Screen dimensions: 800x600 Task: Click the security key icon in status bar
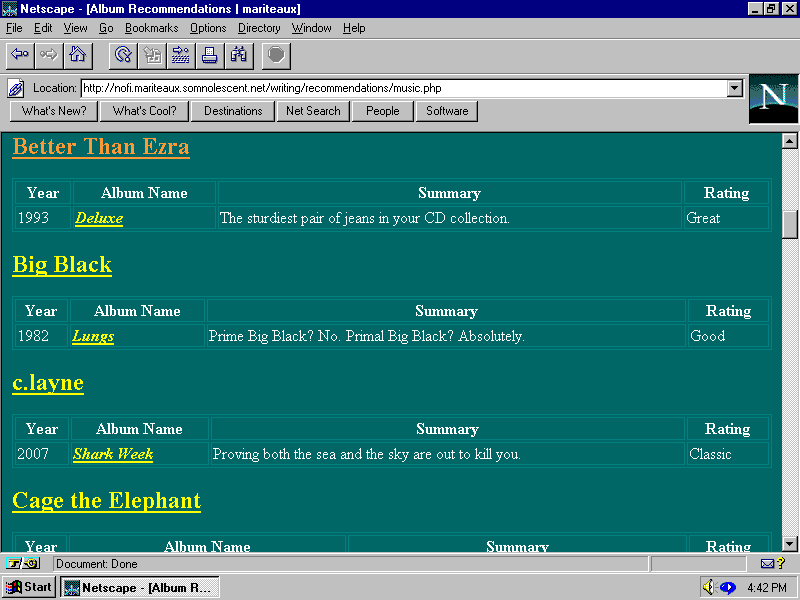coord(20,564)
